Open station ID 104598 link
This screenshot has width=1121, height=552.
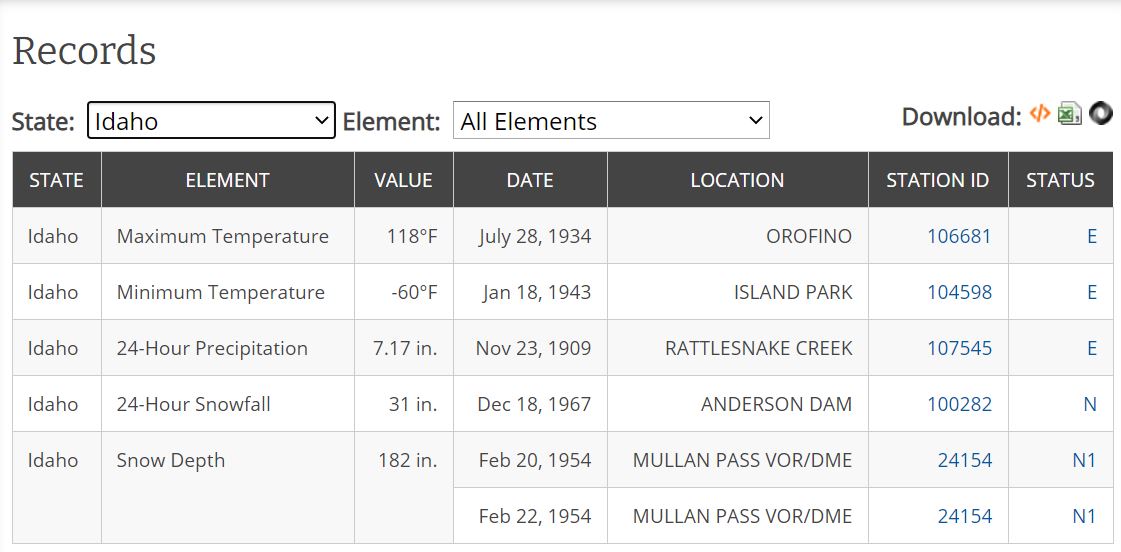(959, 293)
